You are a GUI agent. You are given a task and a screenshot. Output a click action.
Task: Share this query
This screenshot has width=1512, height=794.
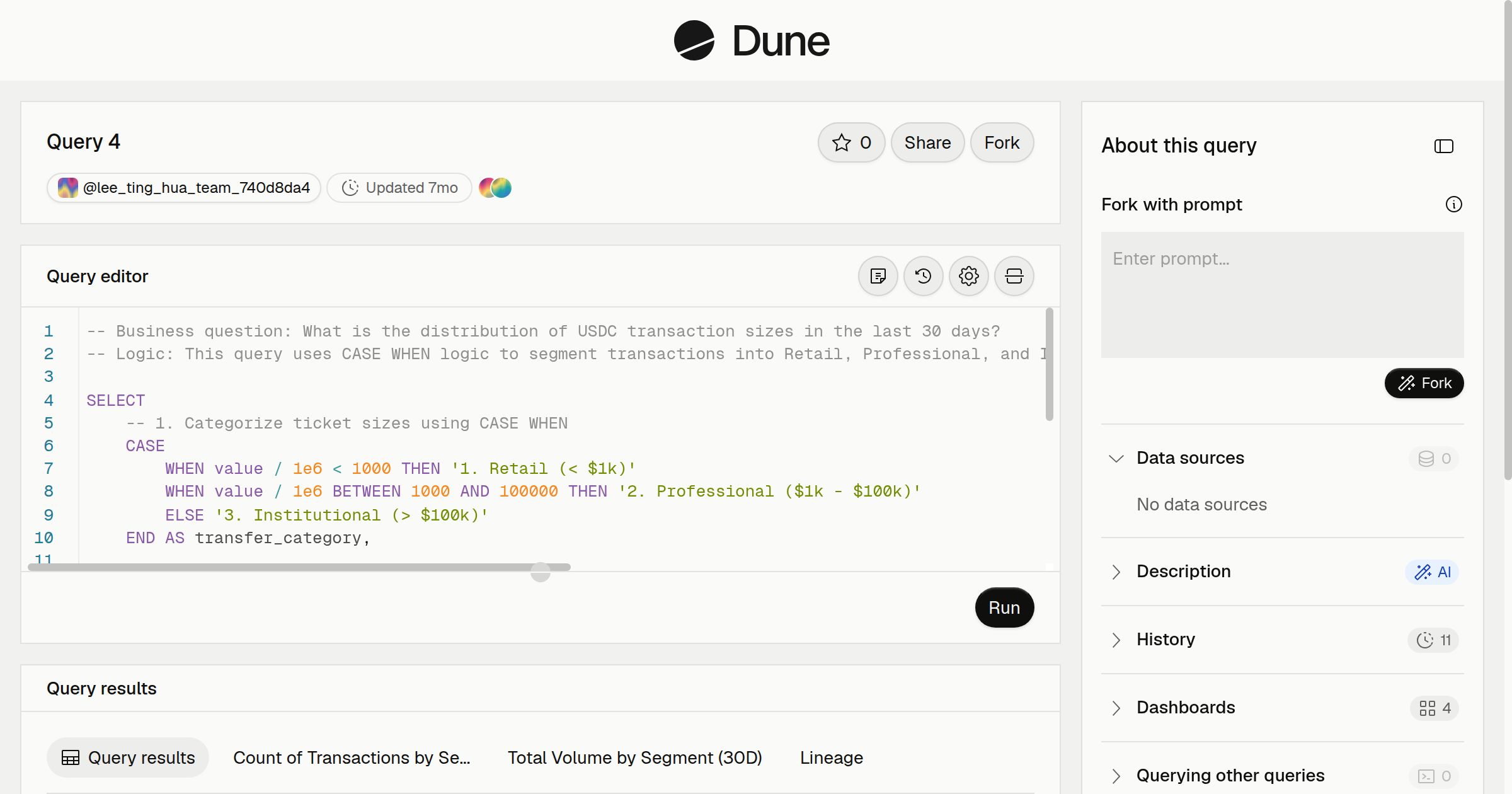point(927,142)
